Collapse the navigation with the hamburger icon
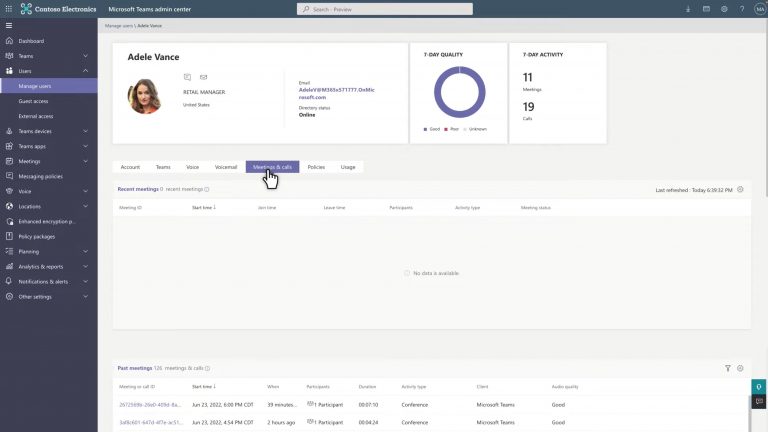Viewport: 768px width, 432px height. [x=9, y=25]
